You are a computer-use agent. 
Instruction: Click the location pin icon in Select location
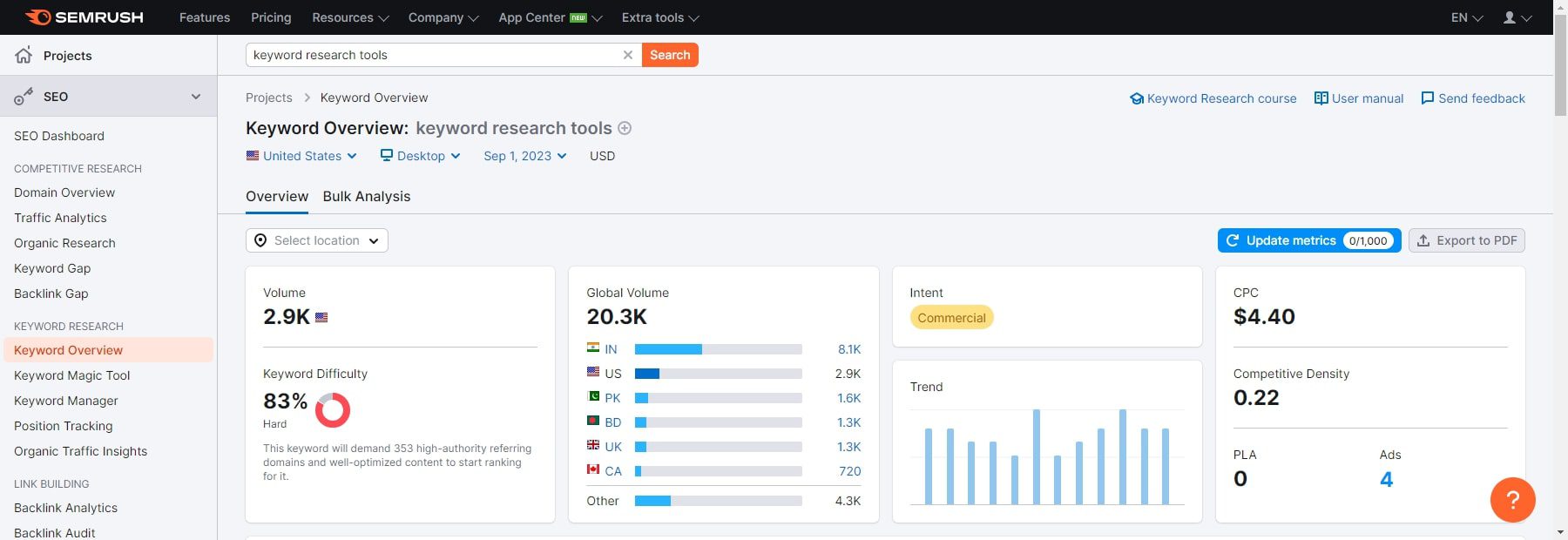(260, 240)
